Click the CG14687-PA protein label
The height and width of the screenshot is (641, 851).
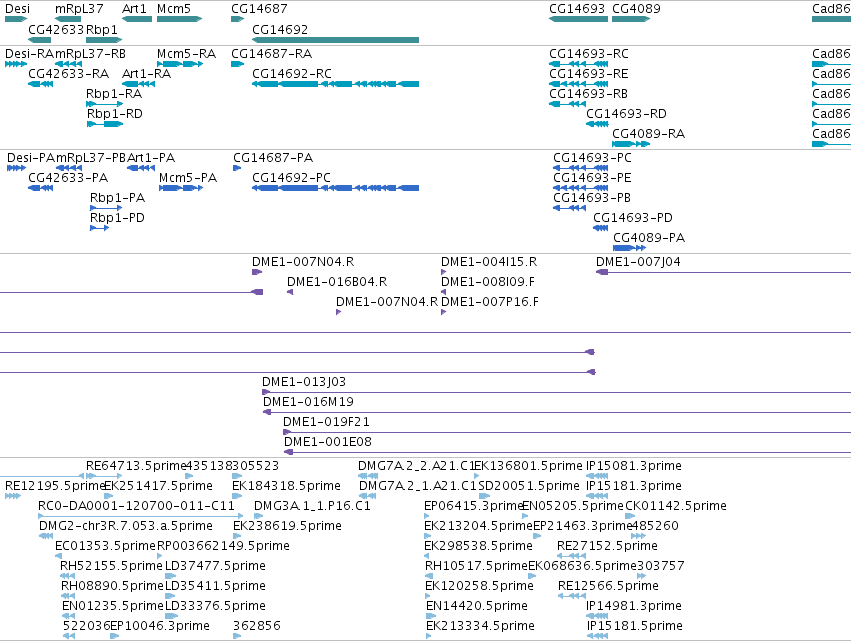click(273, 158)
